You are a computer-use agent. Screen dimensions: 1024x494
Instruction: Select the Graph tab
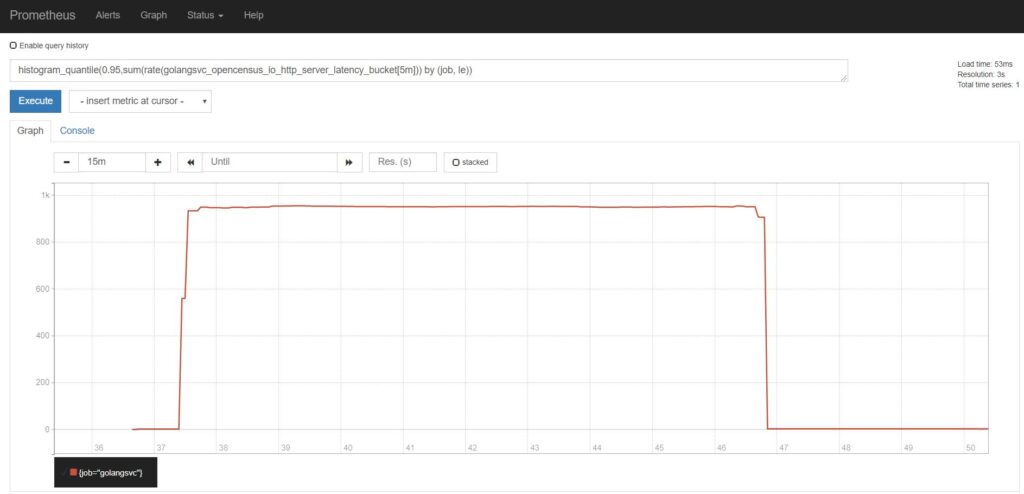click(30, 130)
